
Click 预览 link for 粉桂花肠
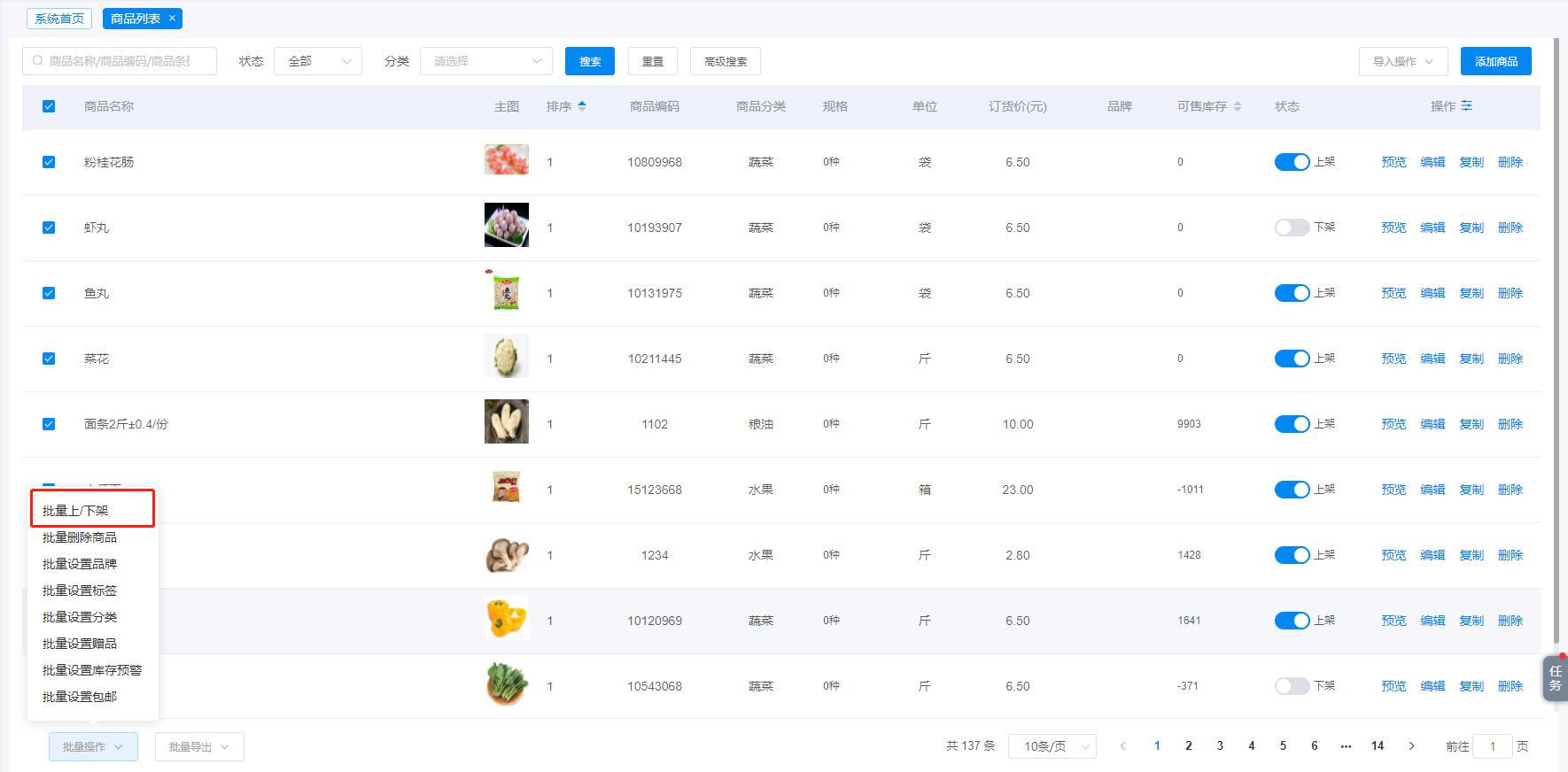pyautogui.click(x=1393, y=162)
